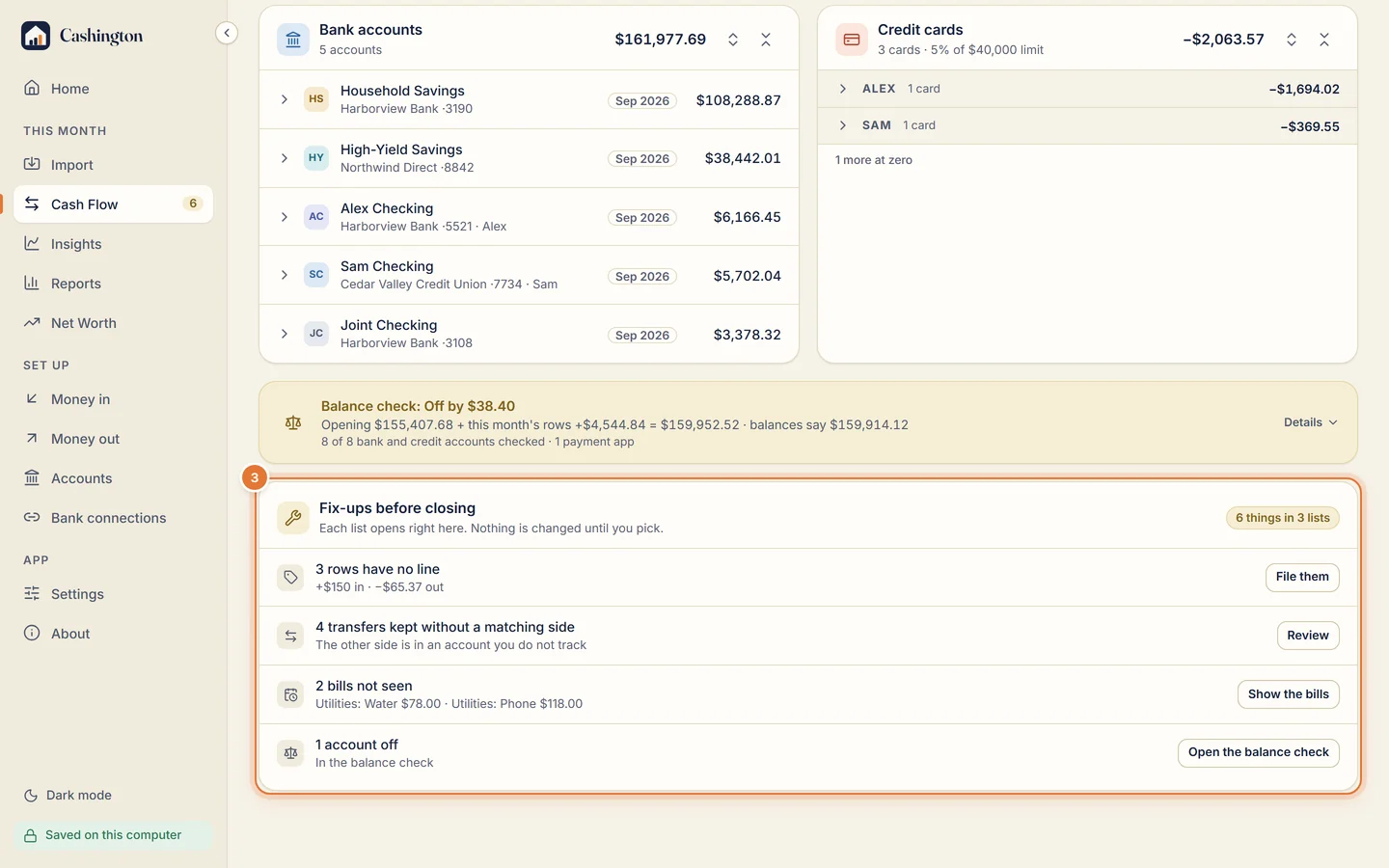Expand all rows in Bank accounts
The height and width of the screenshot is (868, 1389).
(x=733, y=40)
